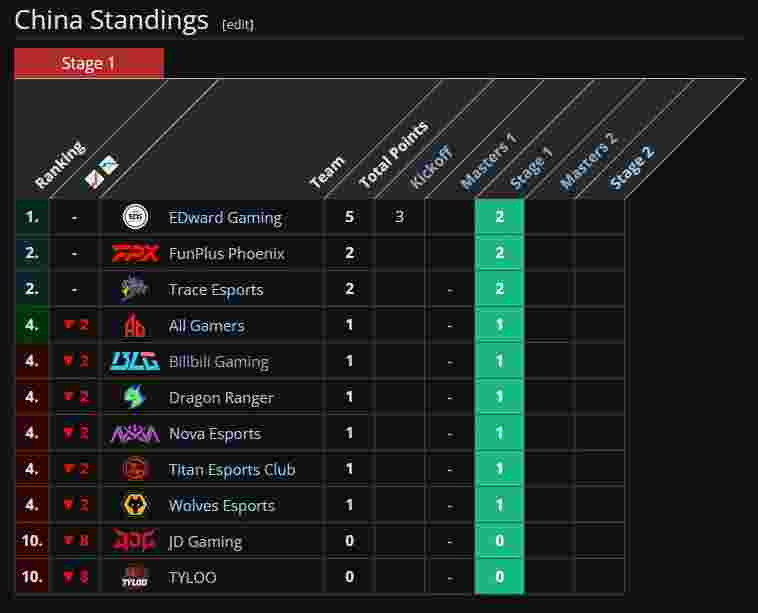Click EDward Gaming's green Stage 1 points cell
This screenshot has width=758, height=613.
tap(499, 217)
